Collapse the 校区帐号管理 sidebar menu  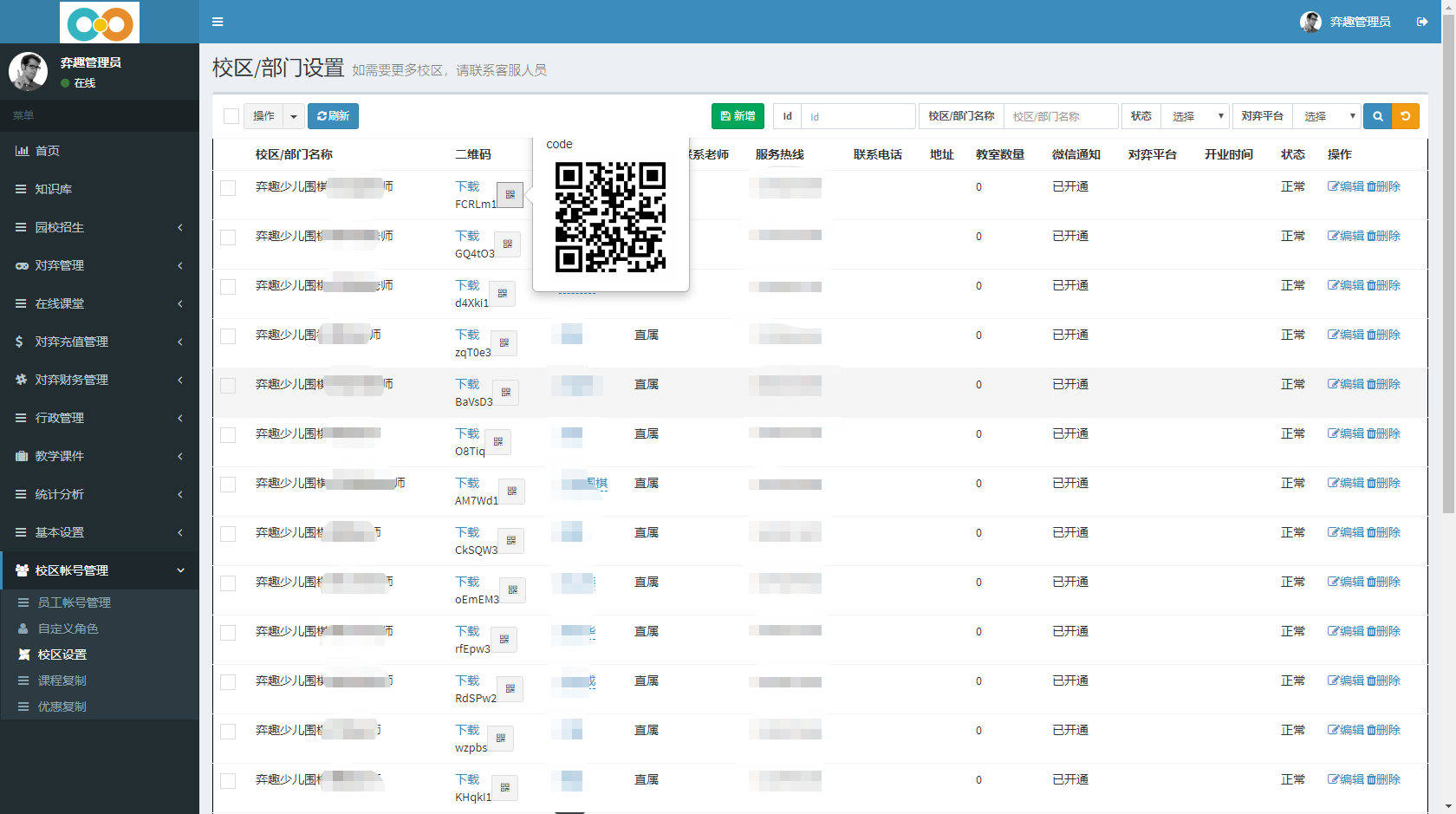point(100,570)
